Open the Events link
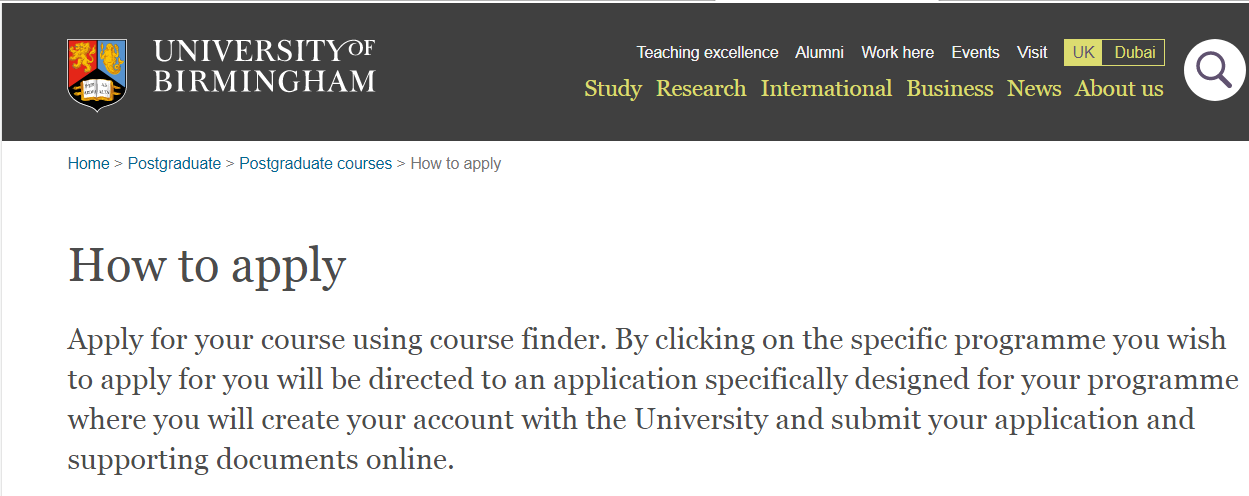 pyautogui.click(x=975, y=52)
